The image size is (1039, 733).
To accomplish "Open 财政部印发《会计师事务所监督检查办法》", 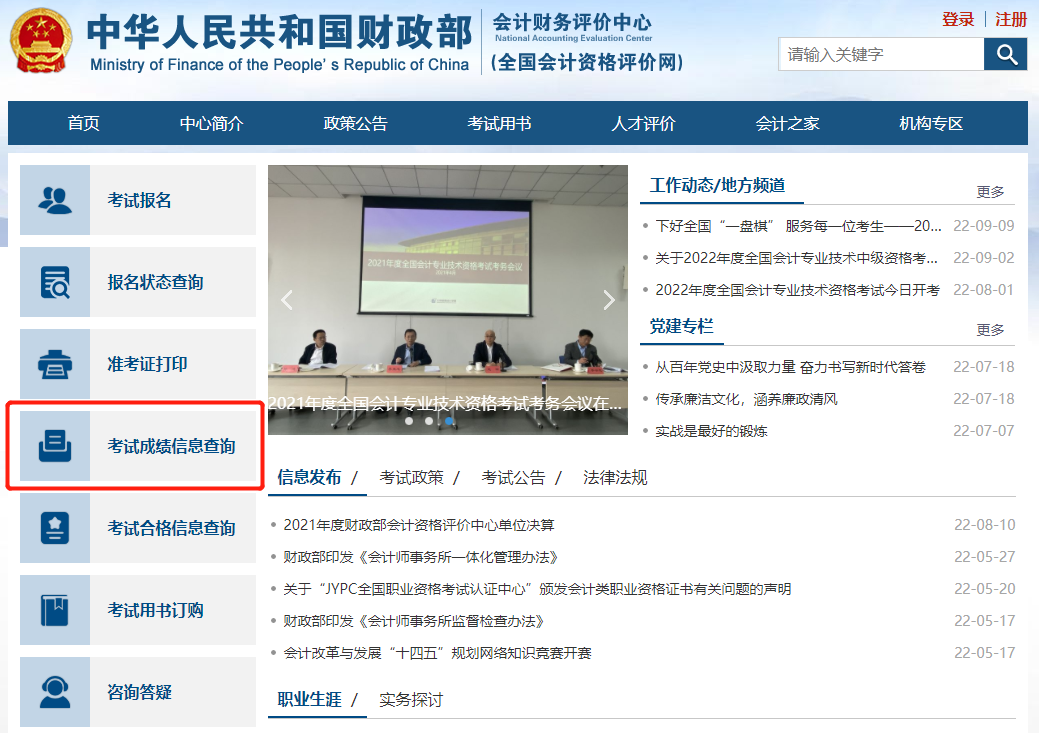I will point(413,621).
